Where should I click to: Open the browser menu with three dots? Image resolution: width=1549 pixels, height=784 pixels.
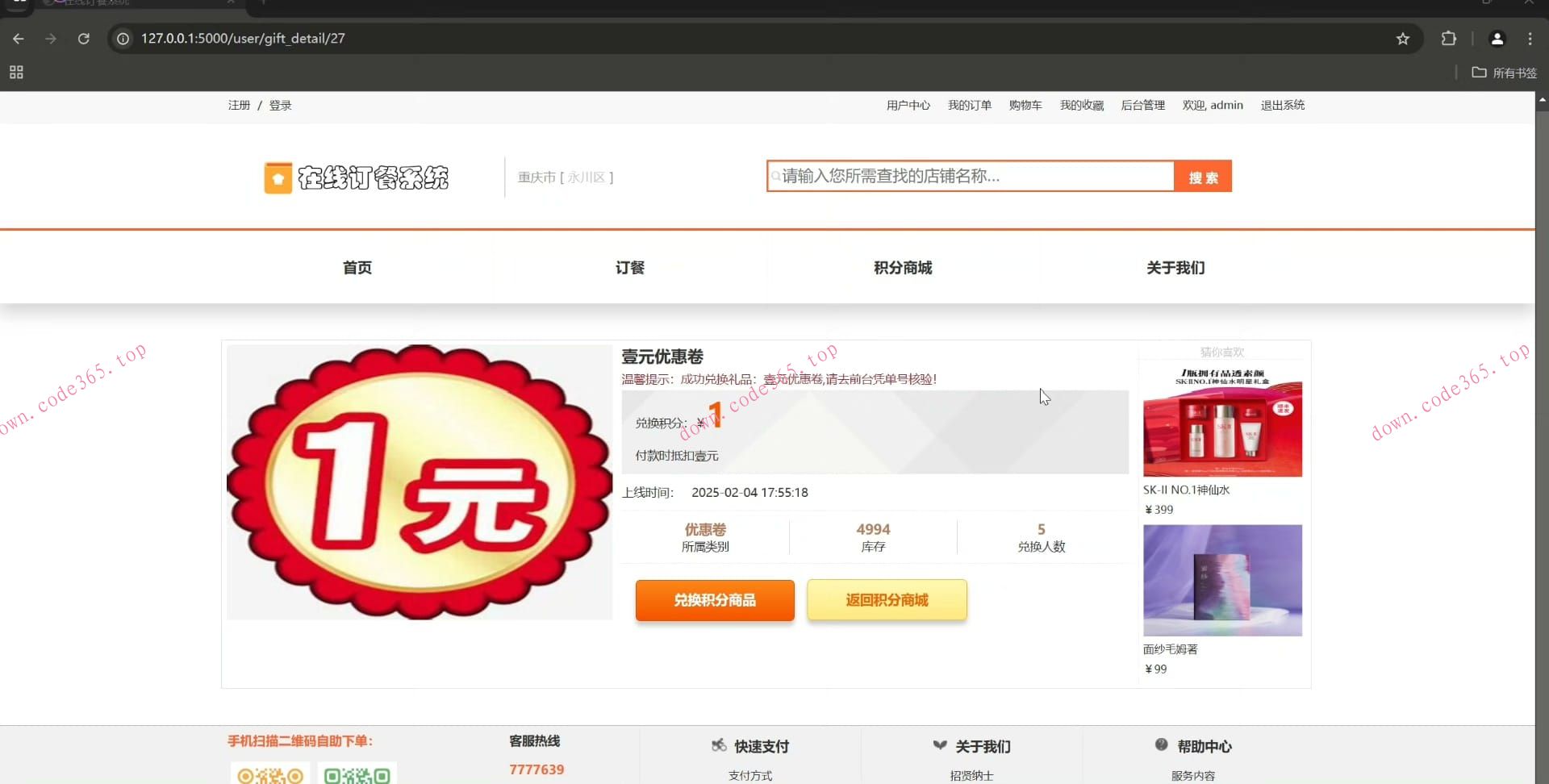point(1530,39)
